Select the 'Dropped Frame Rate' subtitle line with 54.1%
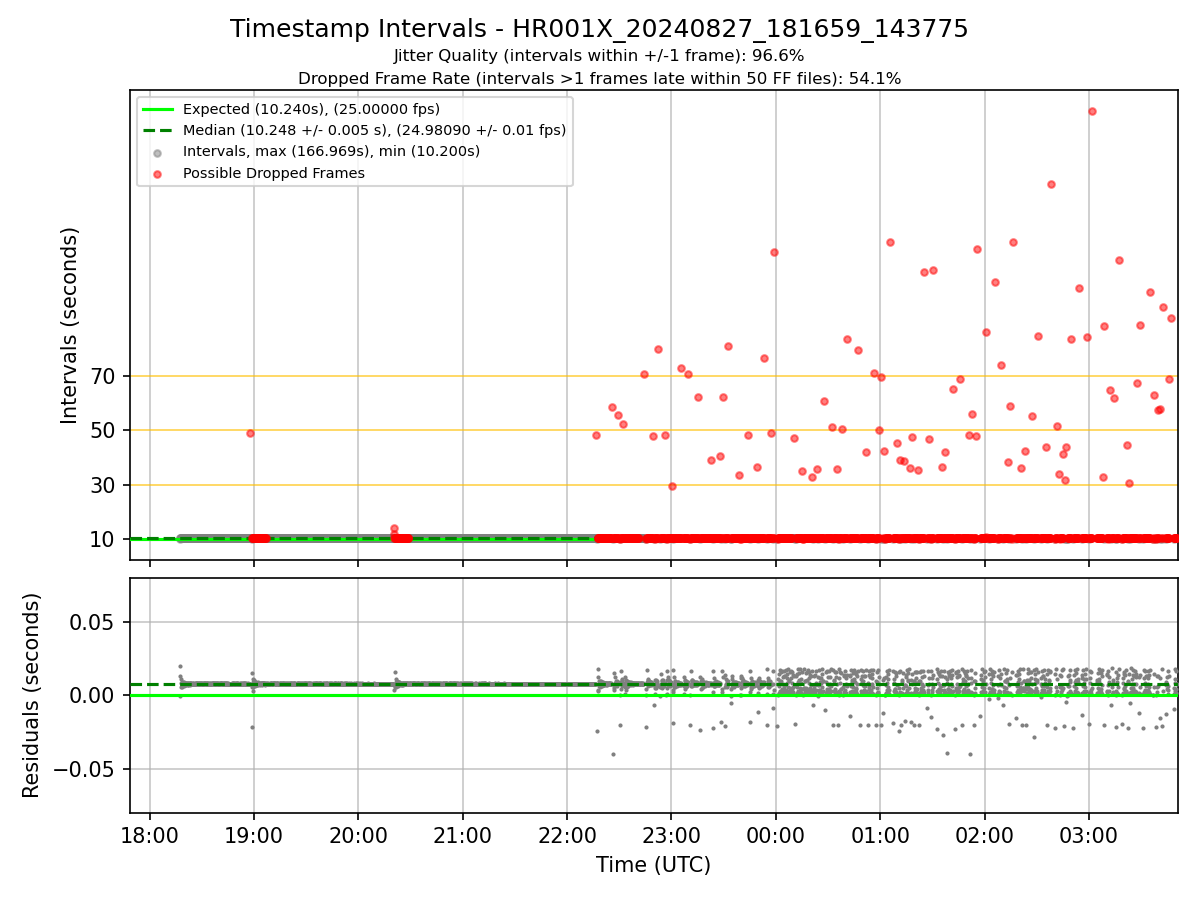The height and width of the screenshot is (900, 1200). tap(599, 78)
